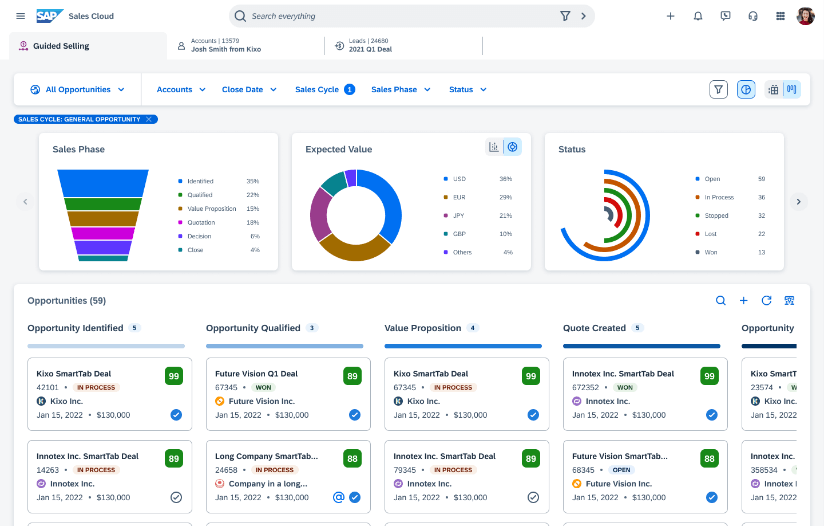
Task: Toggle checkmark on Innotex deal 672352
Action: pyautogui.click(x=712, y=415)
